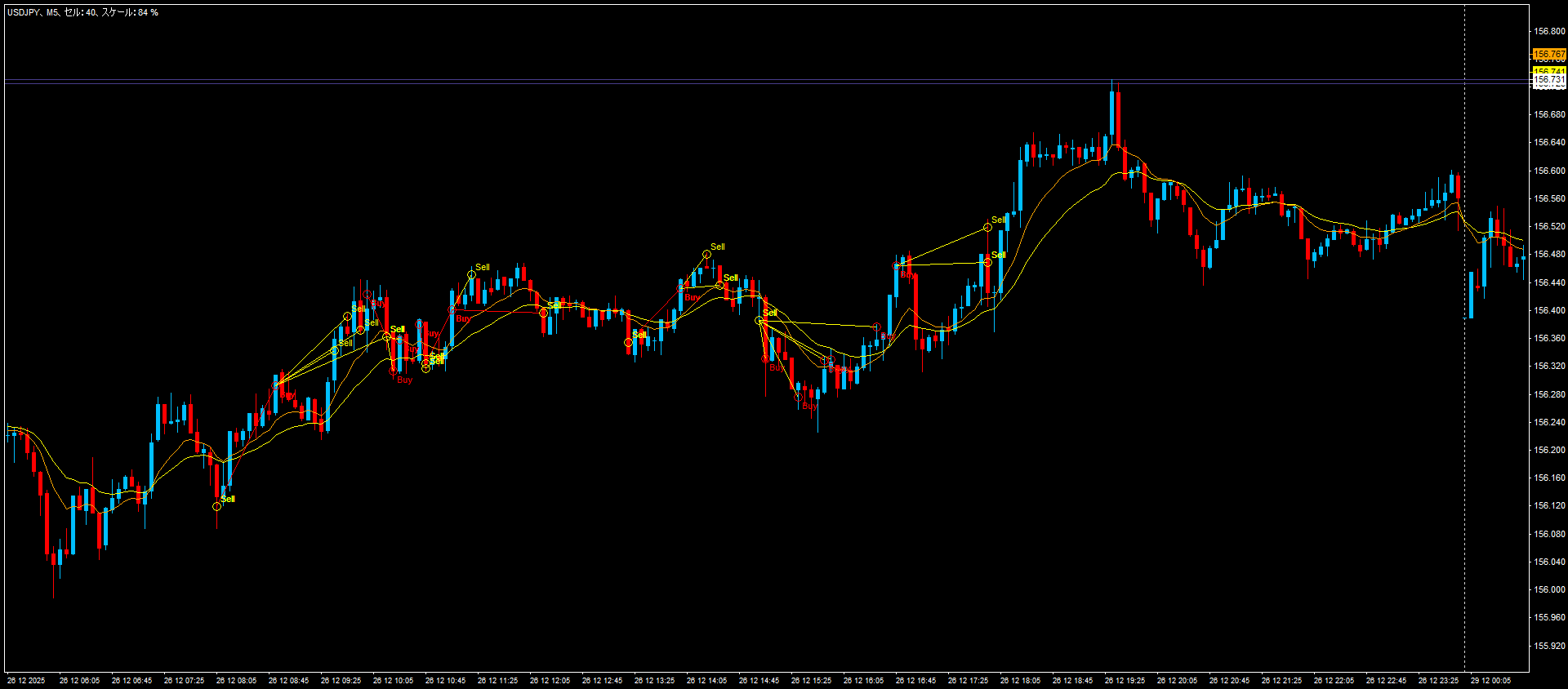Click the USDJPY M5 chart title text

[x=82, y=13]
